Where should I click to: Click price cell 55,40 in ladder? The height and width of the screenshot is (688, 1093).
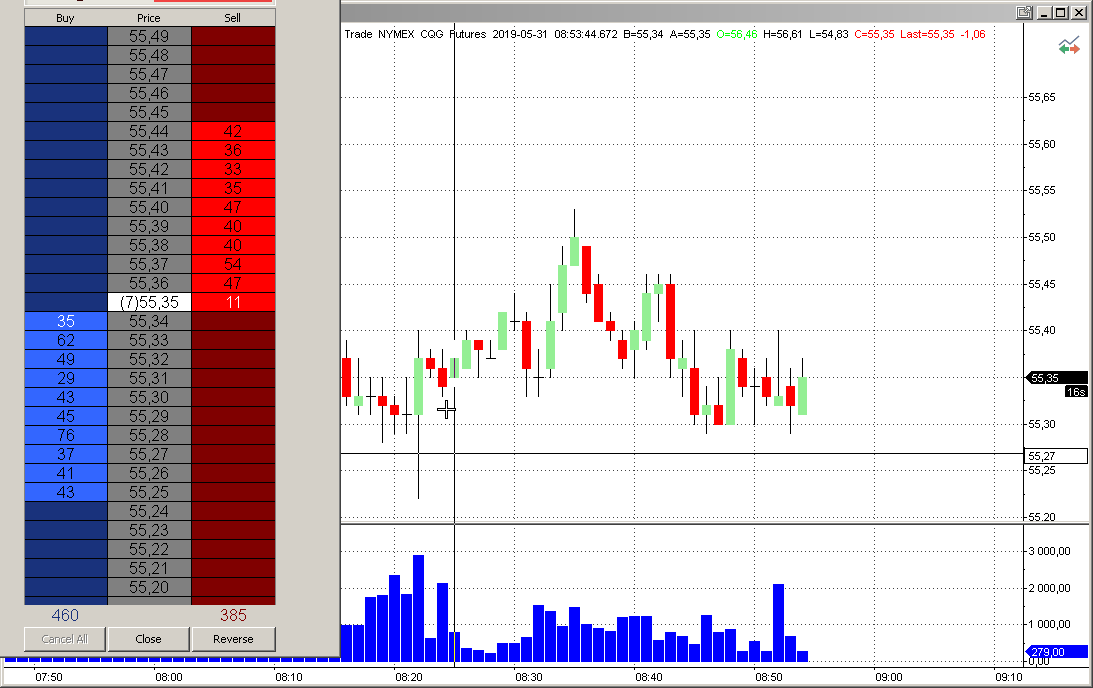(149, 207)
